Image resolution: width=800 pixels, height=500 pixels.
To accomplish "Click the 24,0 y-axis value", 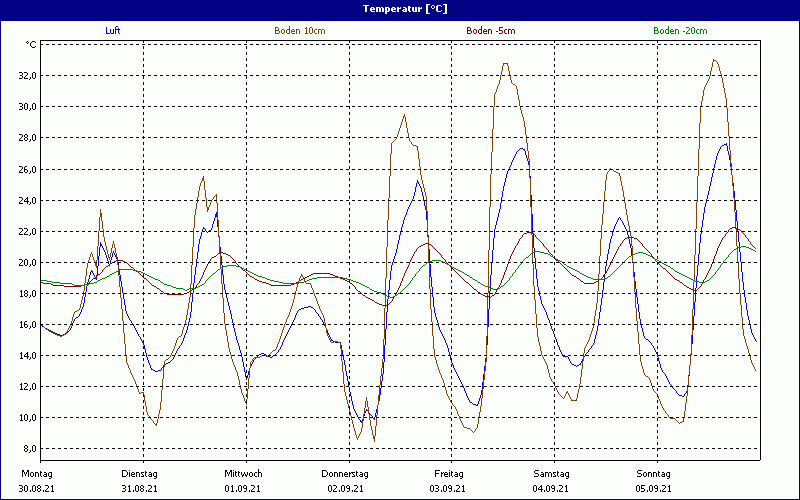I will [x=26, y=201].
